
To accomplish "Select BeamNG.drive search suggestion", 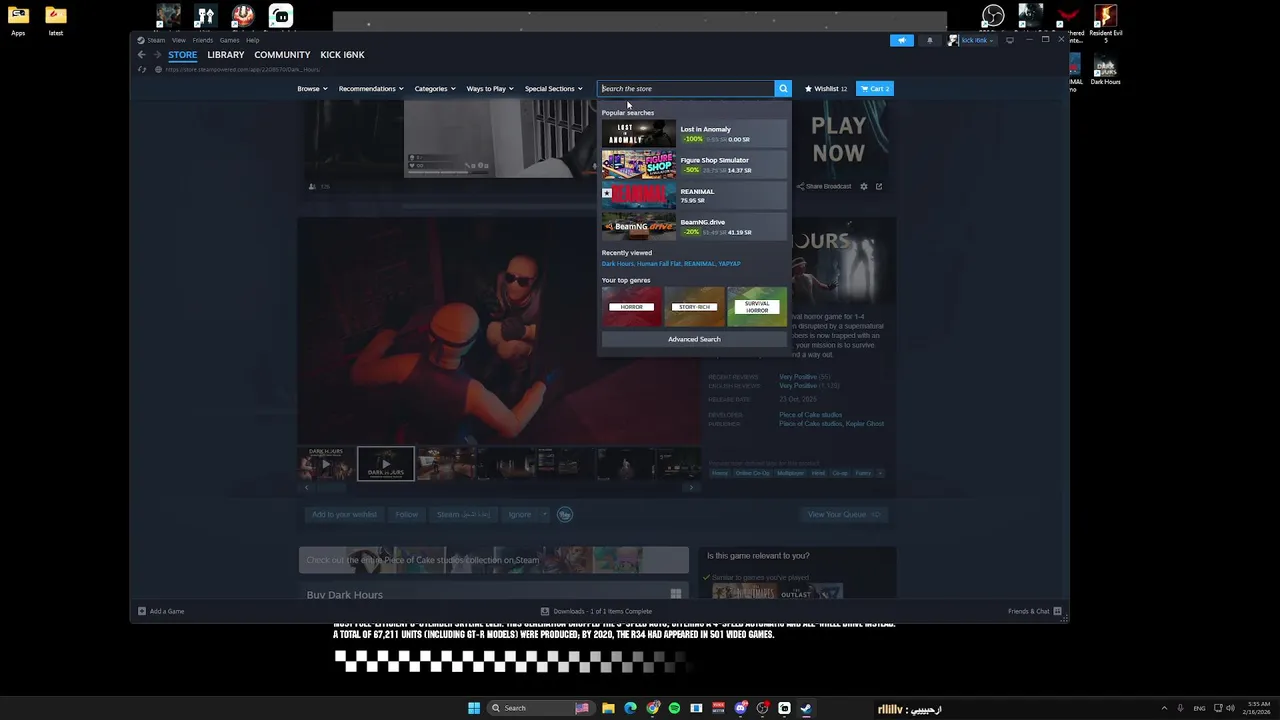I will (x=694, y=227).
